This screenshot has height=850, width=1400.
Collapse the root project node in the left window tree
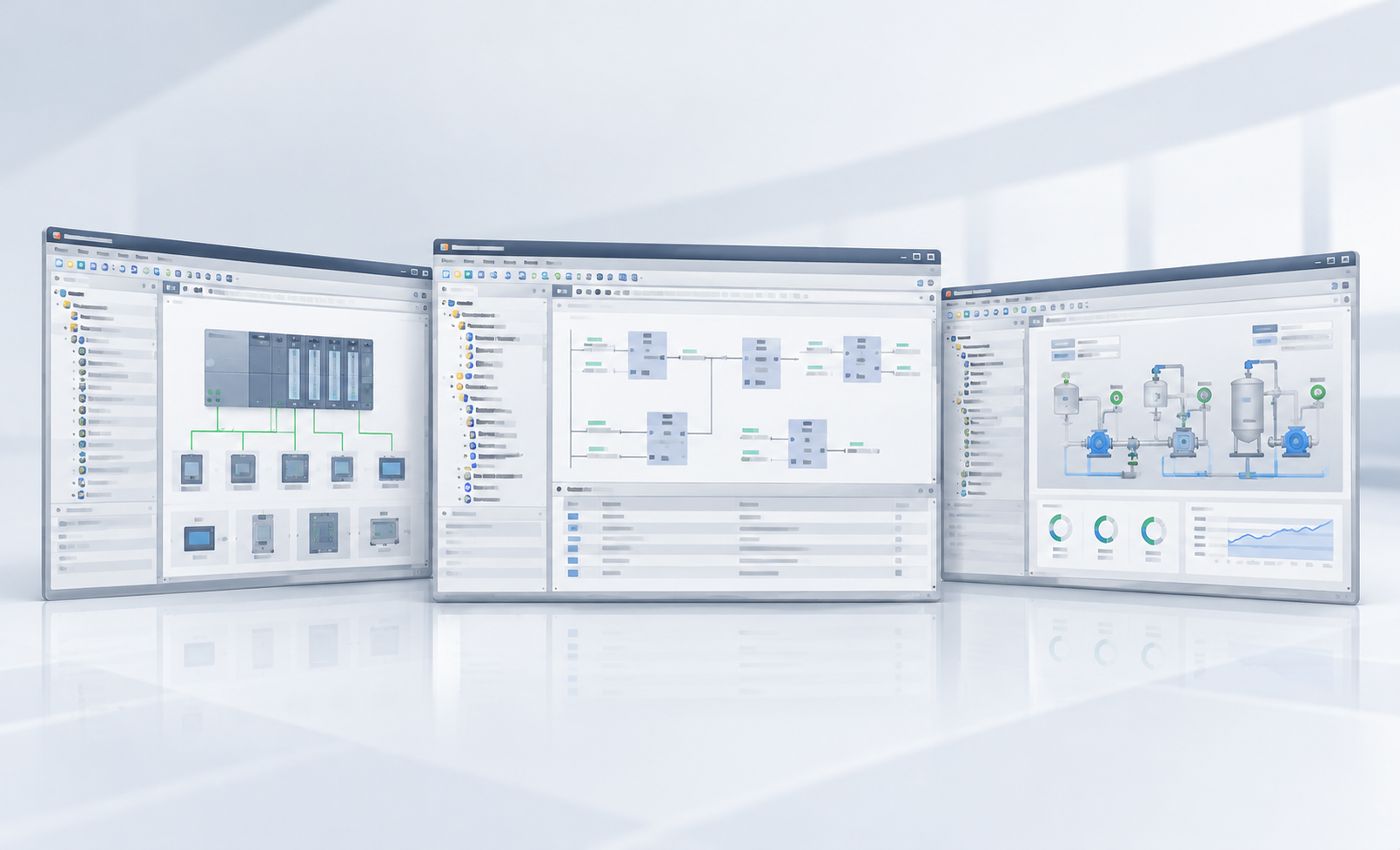(57, 293)
